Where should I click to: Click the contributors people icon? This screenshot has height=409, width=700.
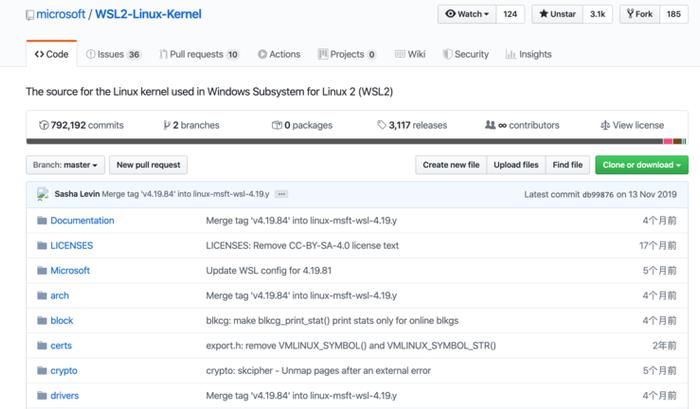[x=490, y=125]
